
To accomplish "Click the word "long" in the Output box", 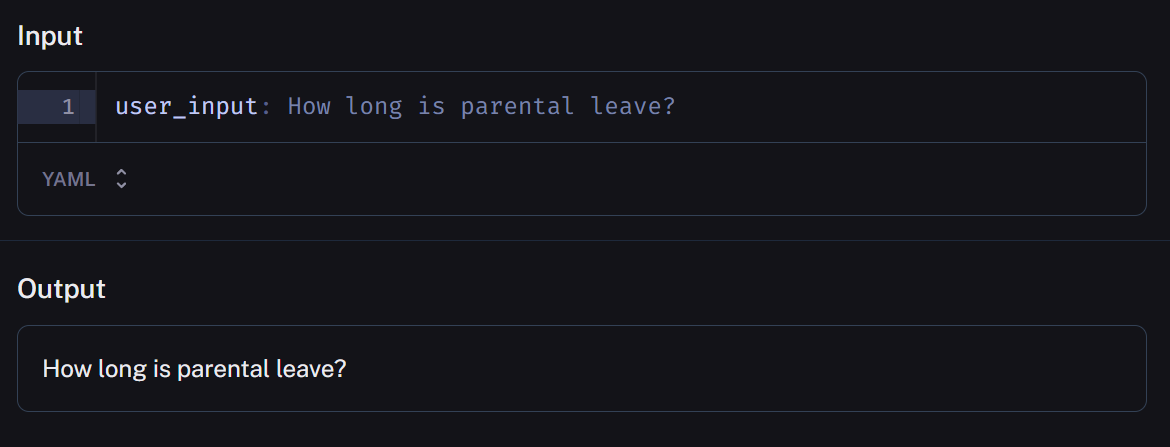I will (113, 369).
